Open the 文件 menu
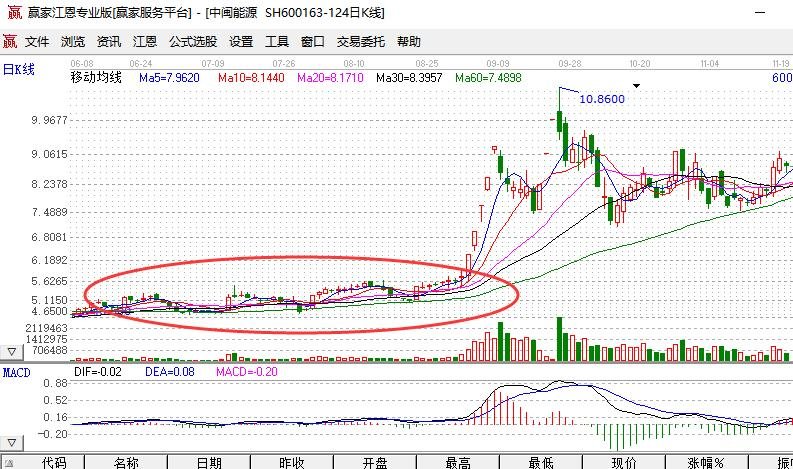 [37, 42]
